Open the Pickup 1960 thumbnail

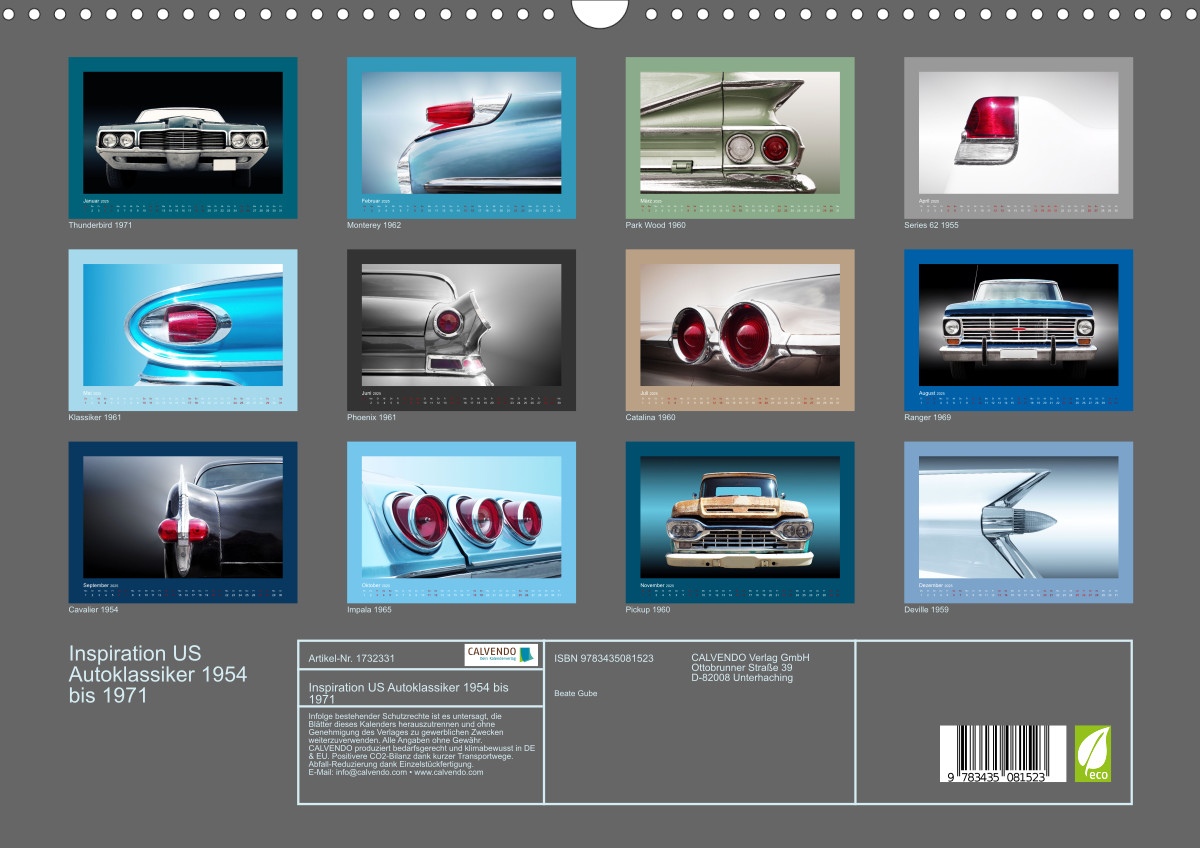(x=740, y=522)
